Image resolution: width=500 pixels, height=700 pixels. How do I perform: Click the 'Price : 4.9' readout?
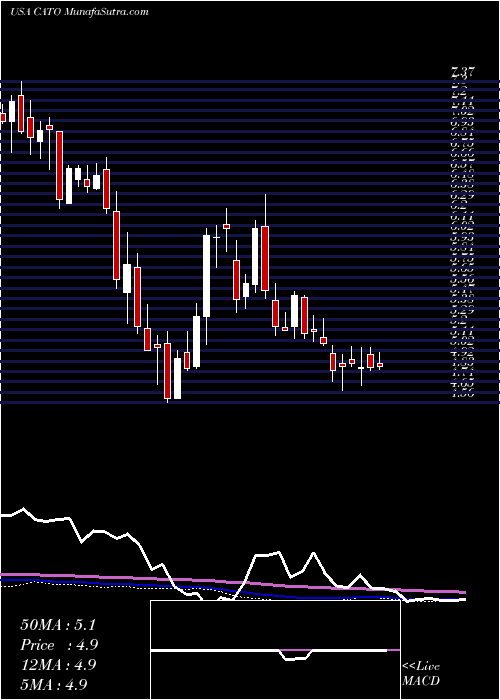(59, 645)
